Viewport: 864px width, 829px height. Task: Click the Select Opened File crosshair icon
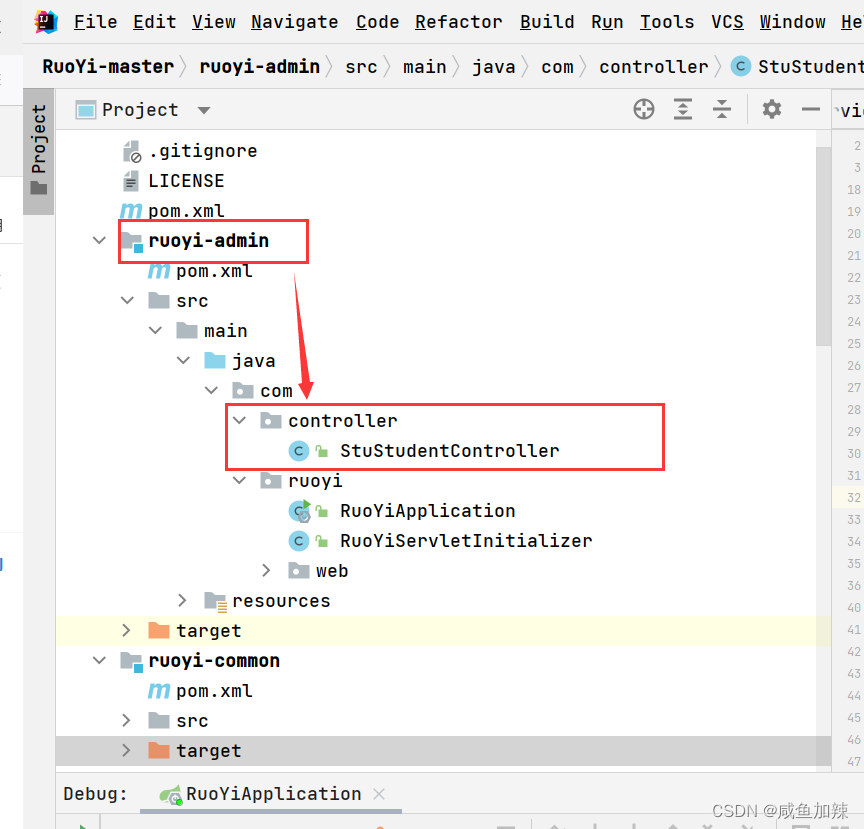pos(644,109)
